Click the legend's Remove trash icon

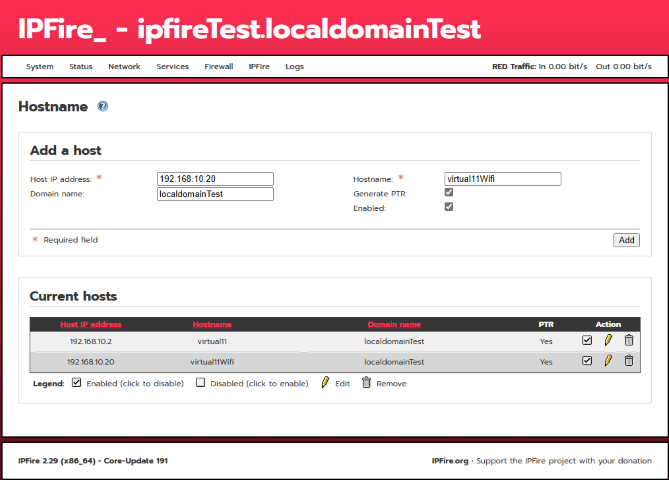tap(366, 382)
